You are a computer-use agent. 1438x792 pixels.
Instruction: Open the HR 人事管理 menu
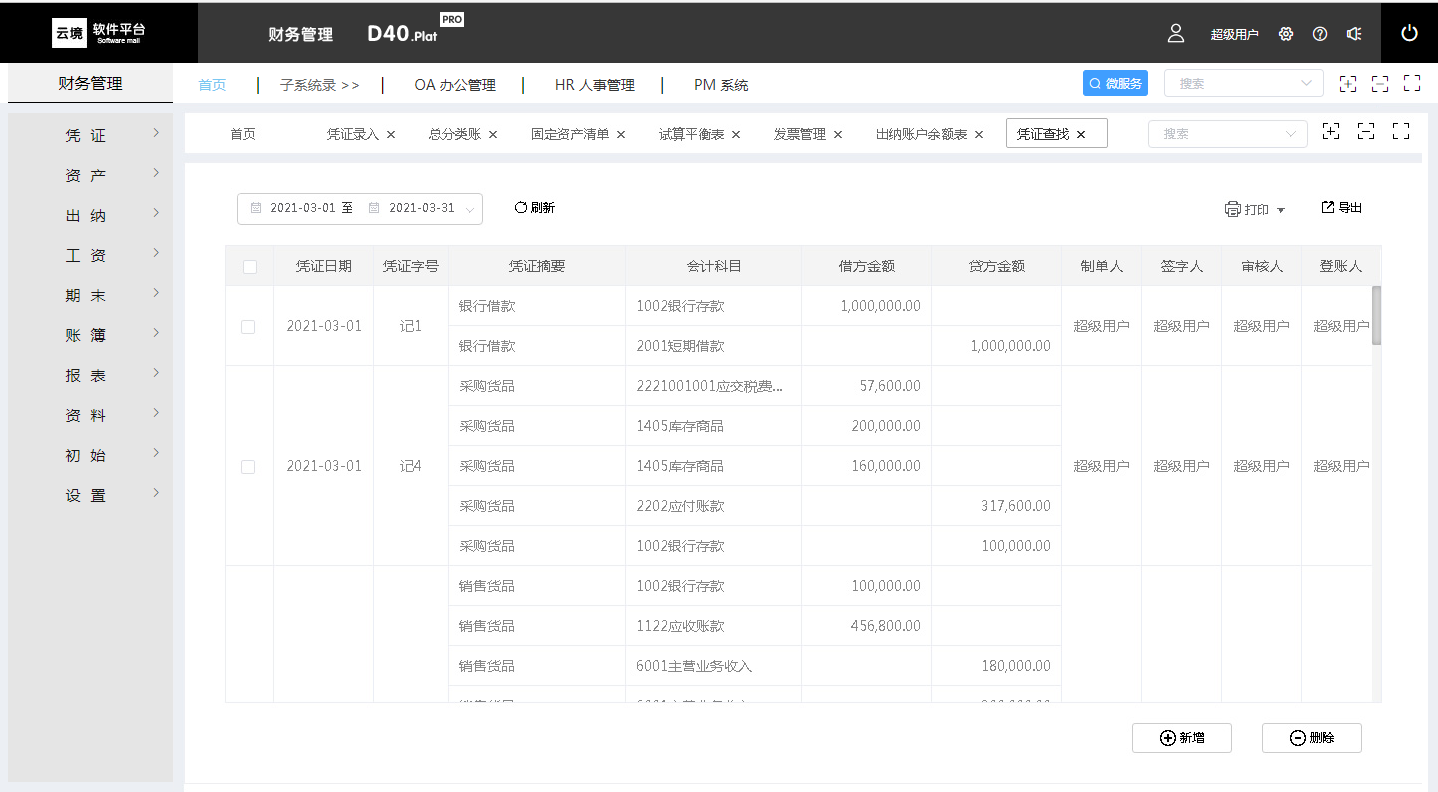click(x=594, y=85)
